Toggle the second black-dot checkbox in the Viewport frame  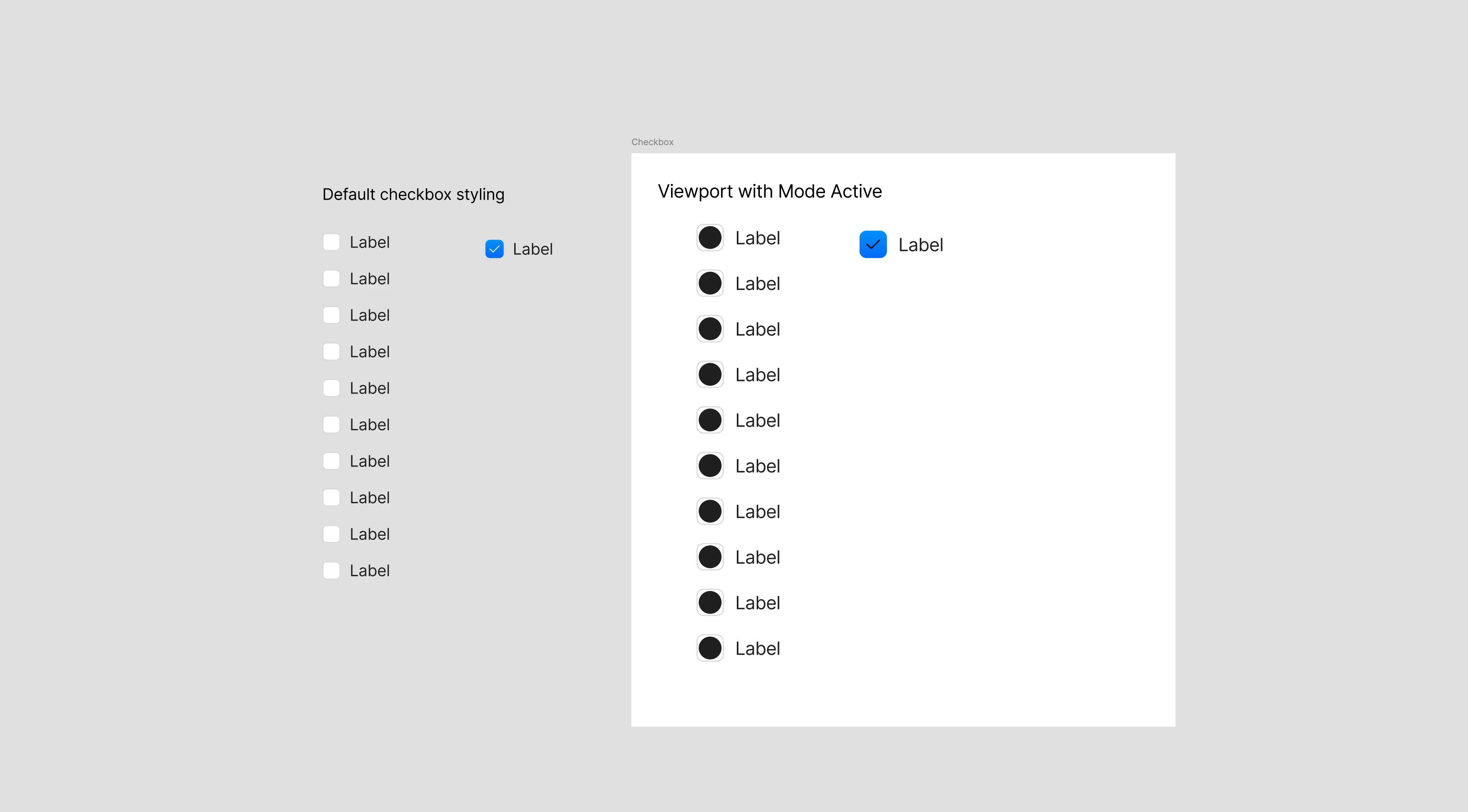pos(710,283)
